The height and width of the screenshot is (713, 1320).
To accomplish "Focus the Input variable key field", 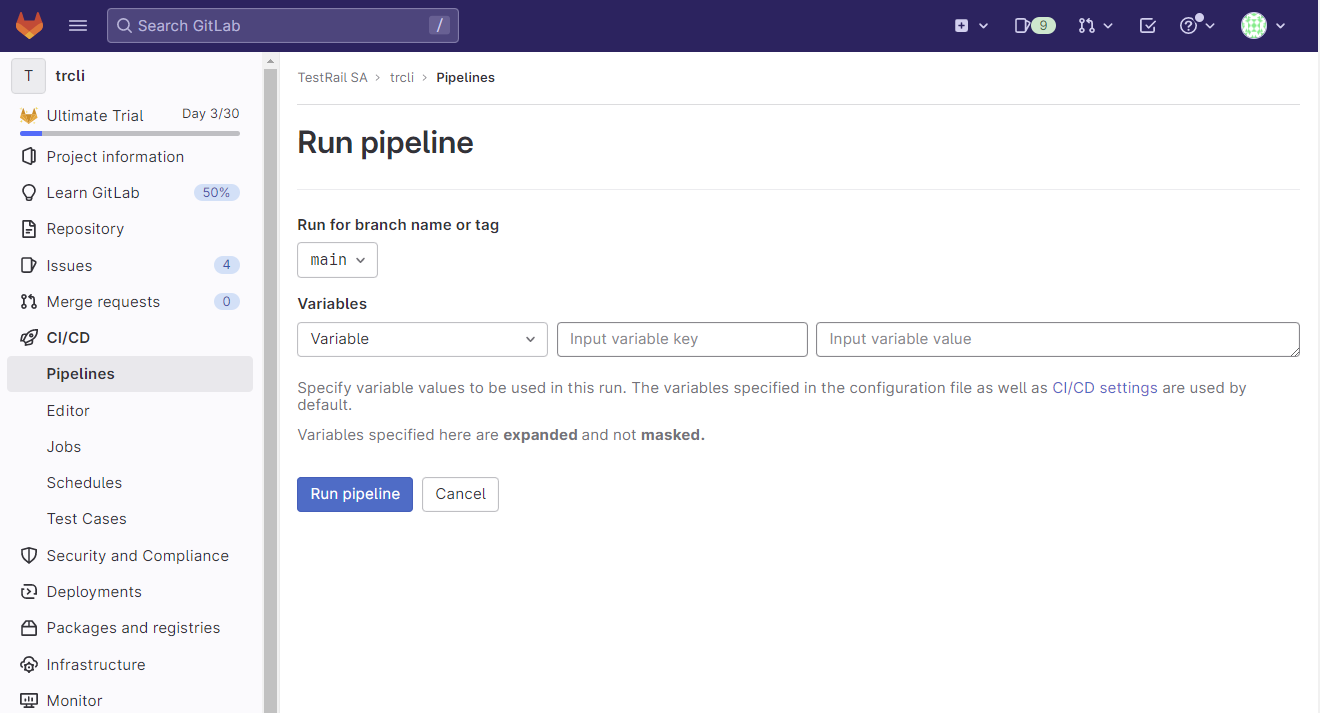I will (682, 339).
